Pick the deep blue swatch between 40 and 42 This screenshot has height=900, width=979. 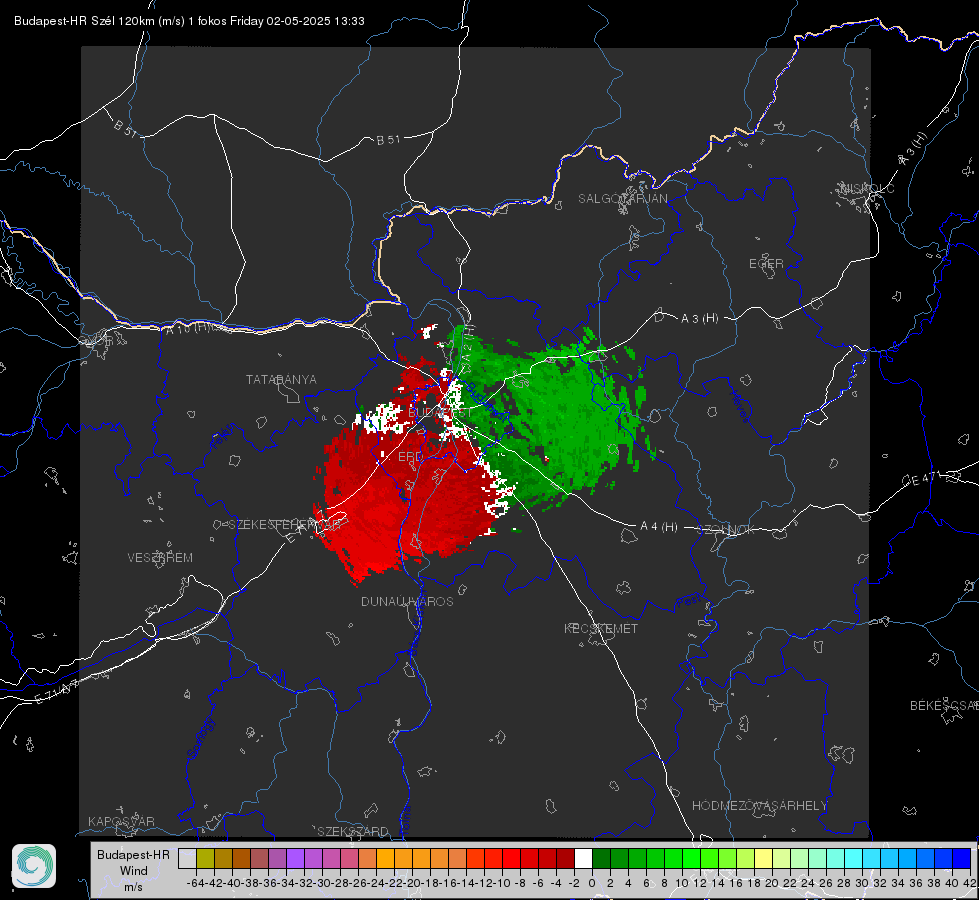961,858
